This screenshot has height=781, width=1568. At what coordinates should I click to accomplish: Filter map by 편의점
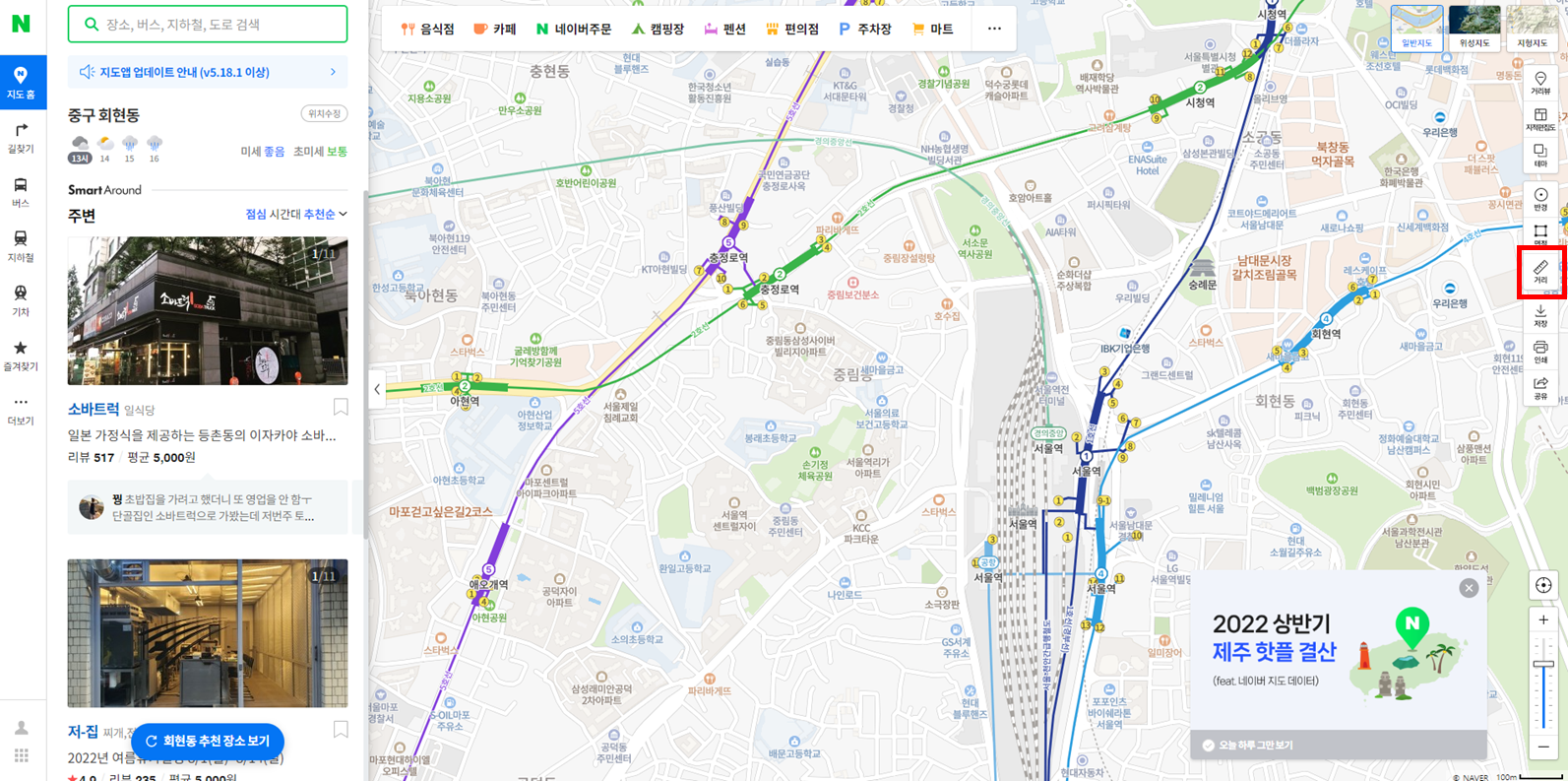click(791, 30)
